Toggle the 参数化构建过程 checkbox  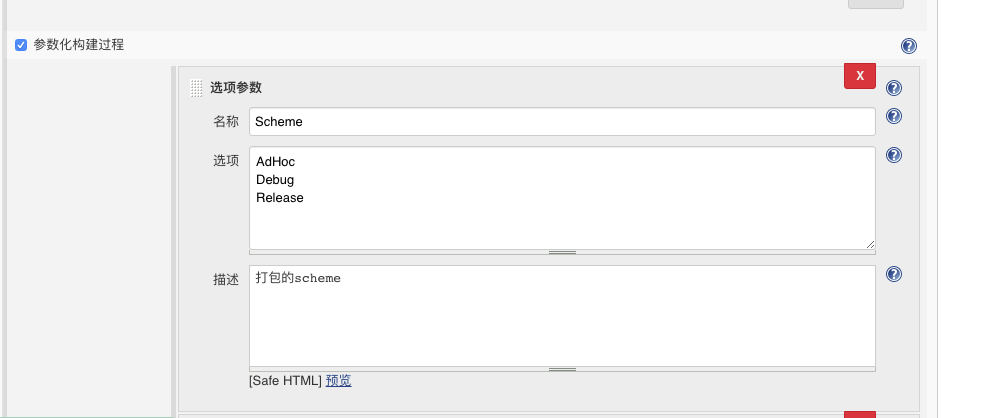[x=21, y=45]
